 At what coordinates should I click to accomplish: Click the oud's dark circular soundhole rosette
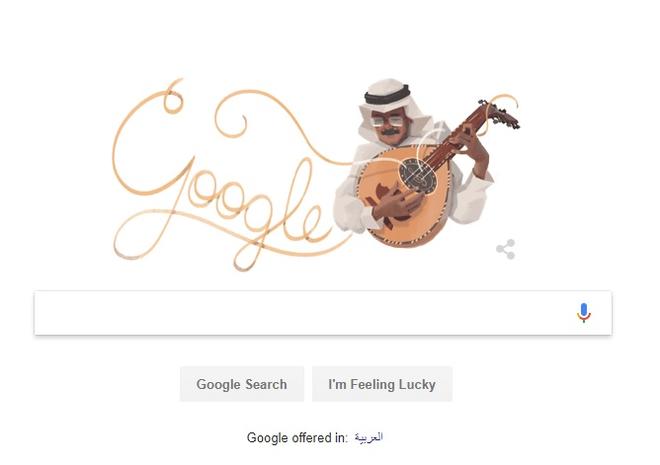(418, 175)
